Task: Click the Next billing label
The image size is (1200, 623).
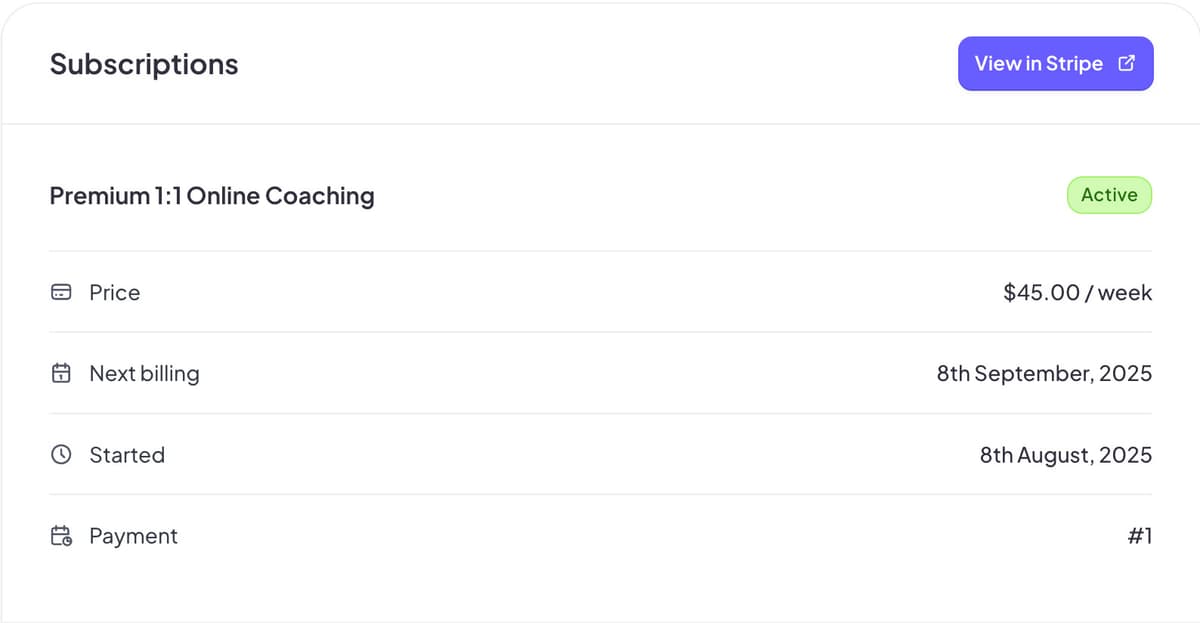Action: point(144,374)
